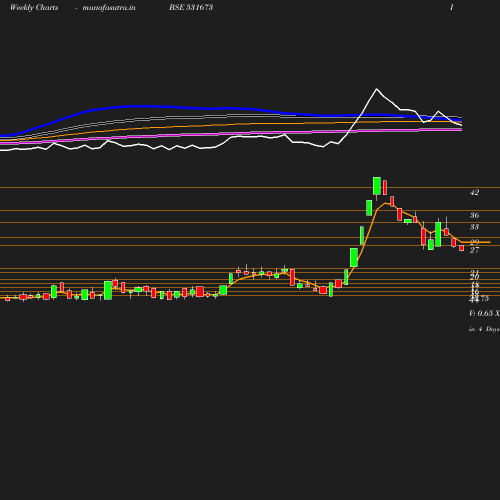This screenshot has width=500, height=500.
Task: Click the tallest green candle at chart top
Action: pos(377,186)
